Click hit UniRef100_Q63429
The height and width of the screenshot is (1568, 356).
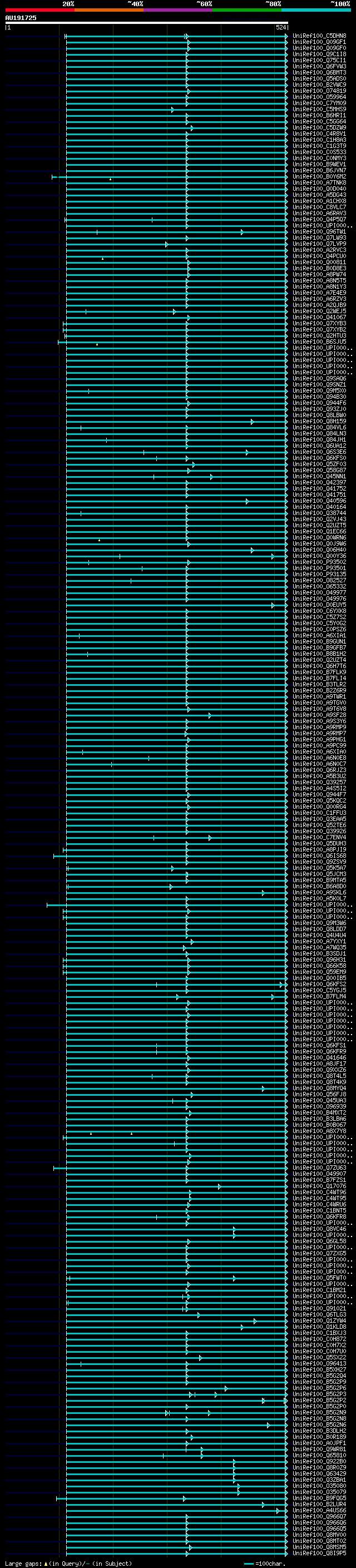(x=319, y=1473)
